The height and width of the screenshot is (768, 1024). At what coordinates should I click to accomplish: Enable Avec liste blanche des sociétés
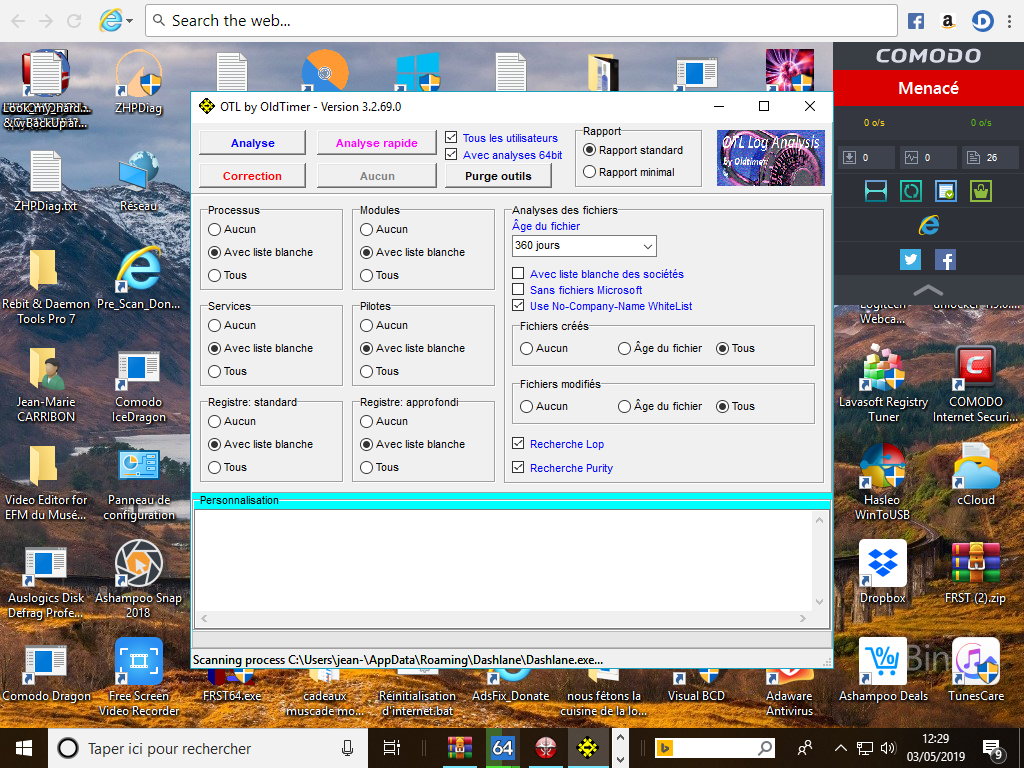click(x=518, y=273)
